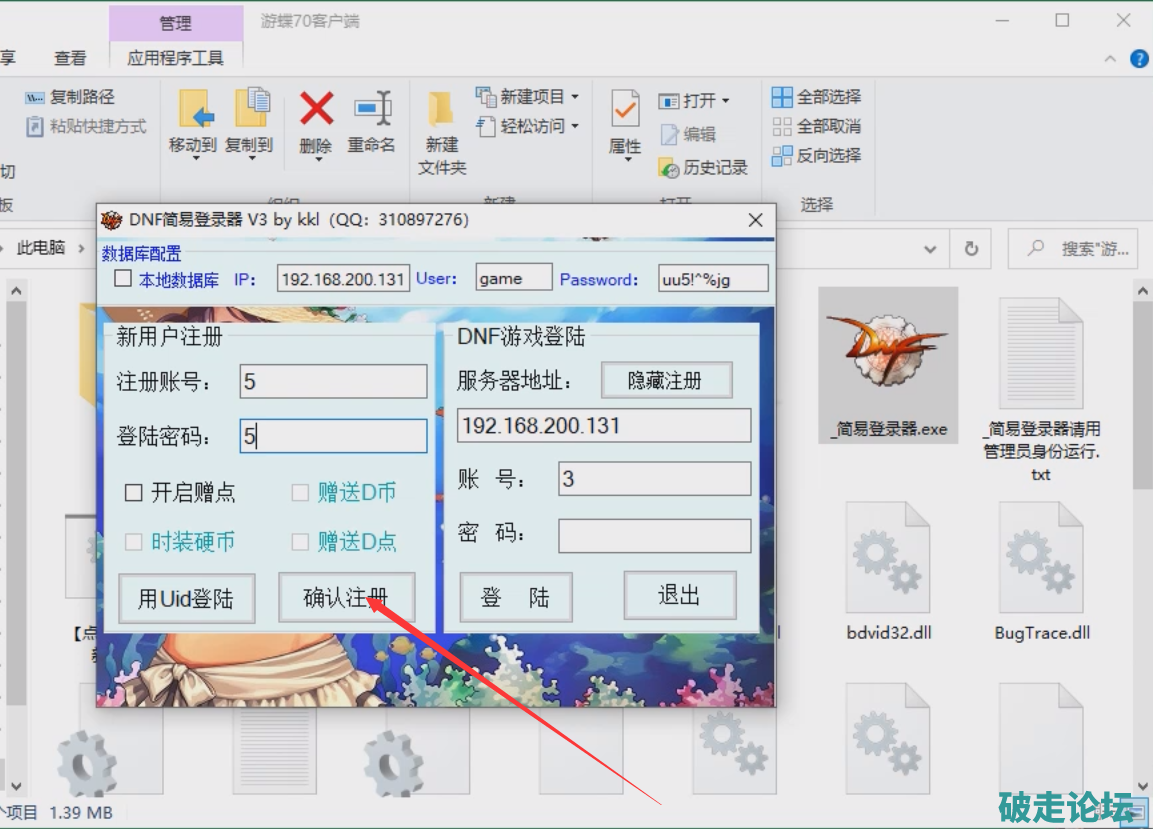This screenshot has height=829, width=1153.
Task: Click the 密码 input field under DNF游戏登陆
Action: point(654,536)
